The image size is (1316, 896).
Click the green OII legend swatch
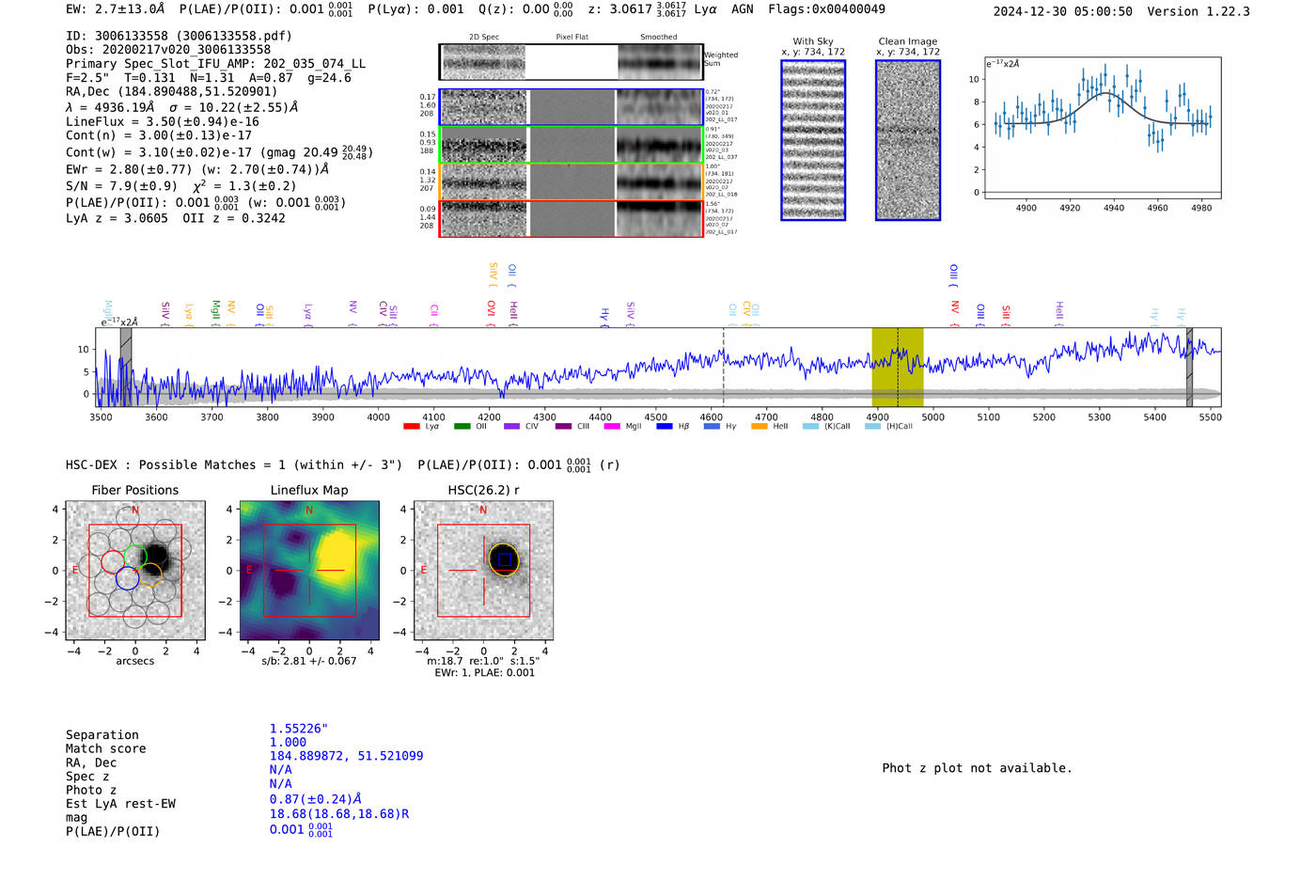(x=462, y=427)
